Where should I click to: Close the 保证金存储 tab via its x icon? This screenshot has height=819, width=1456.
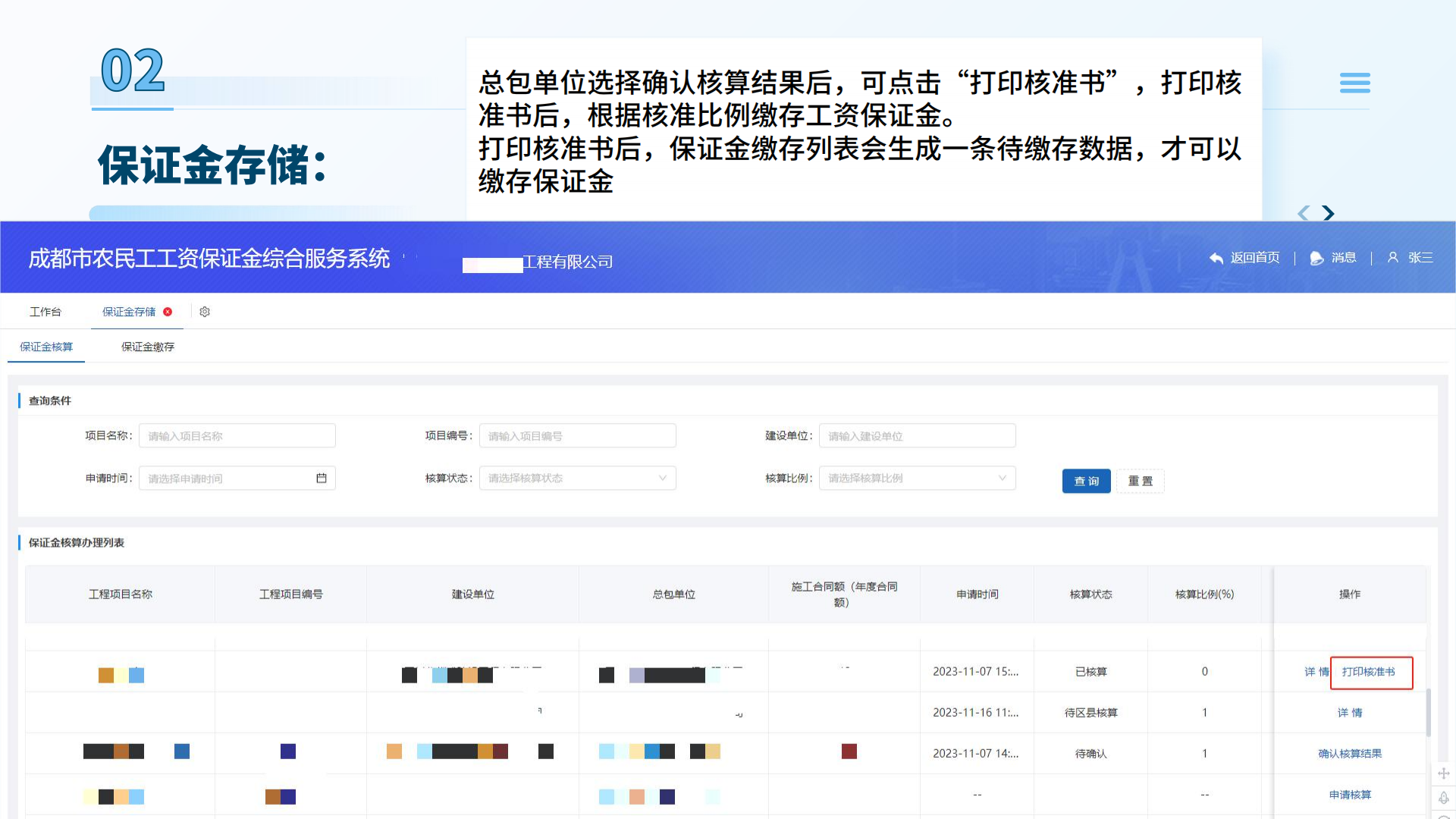(x=168, y=312)
